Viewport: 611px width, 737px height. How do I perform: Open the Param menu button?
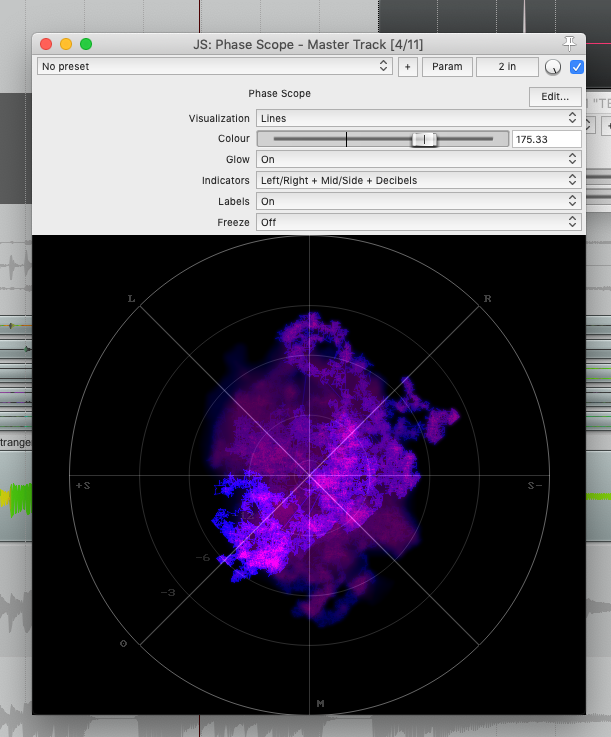[447, 67]
